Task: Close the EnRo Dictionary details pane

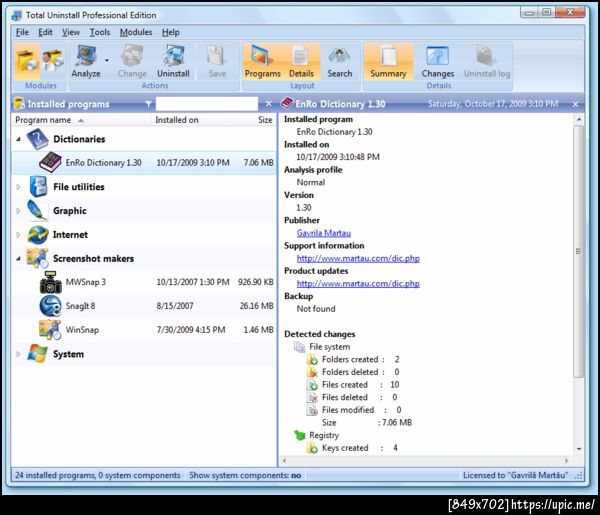Action: 575,104
